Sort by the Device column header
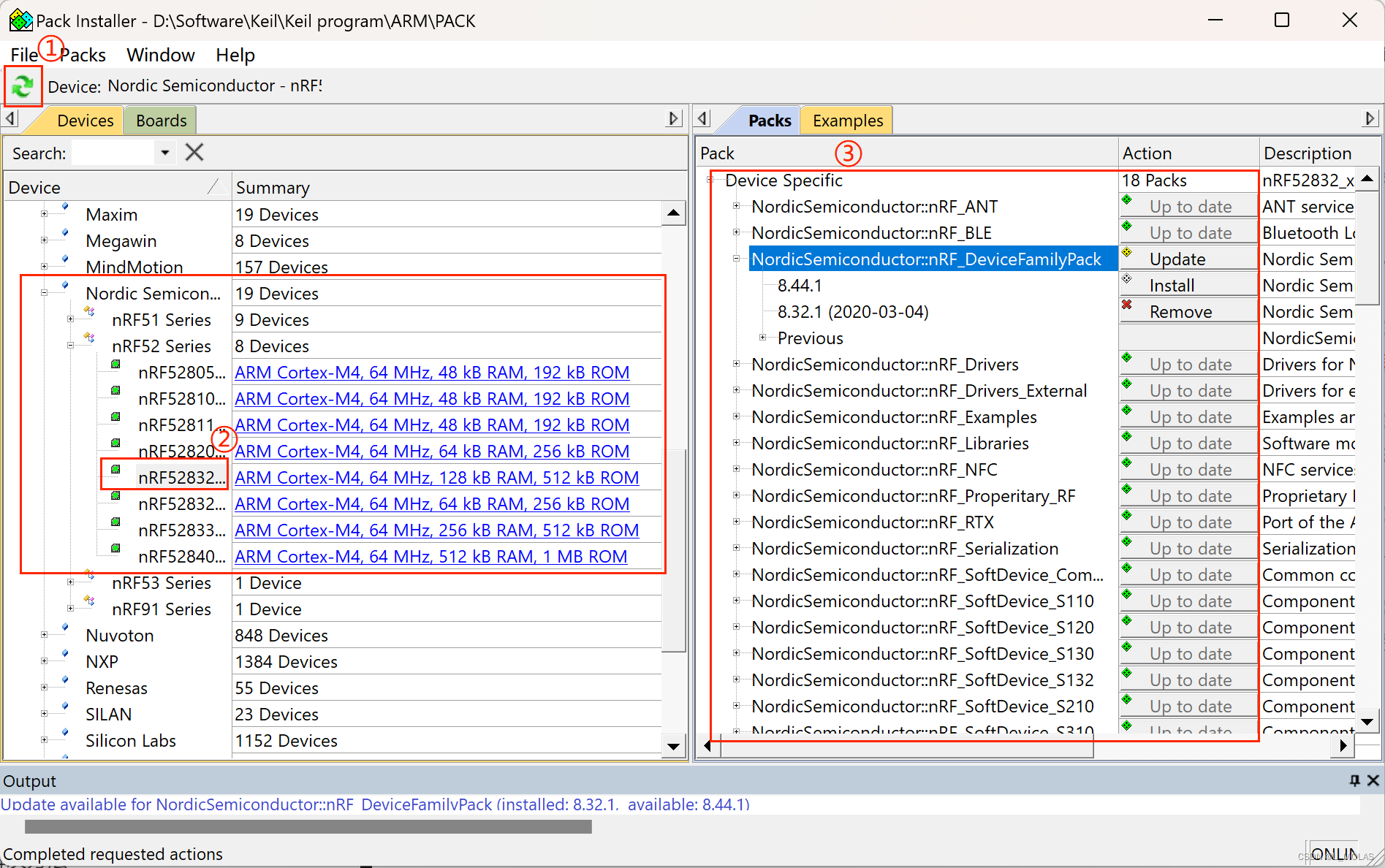 (x=117, y=187)
